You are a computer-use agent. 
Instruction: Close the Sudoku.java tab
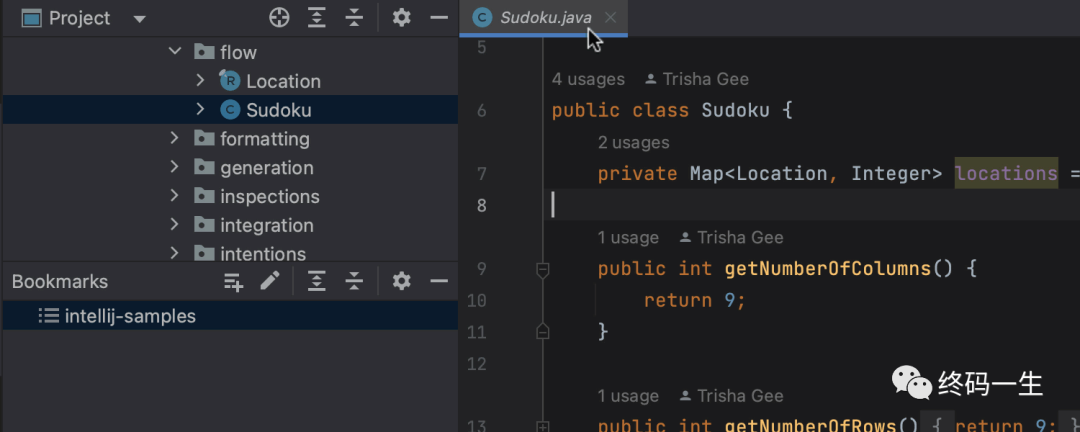[x=610, y=18]
